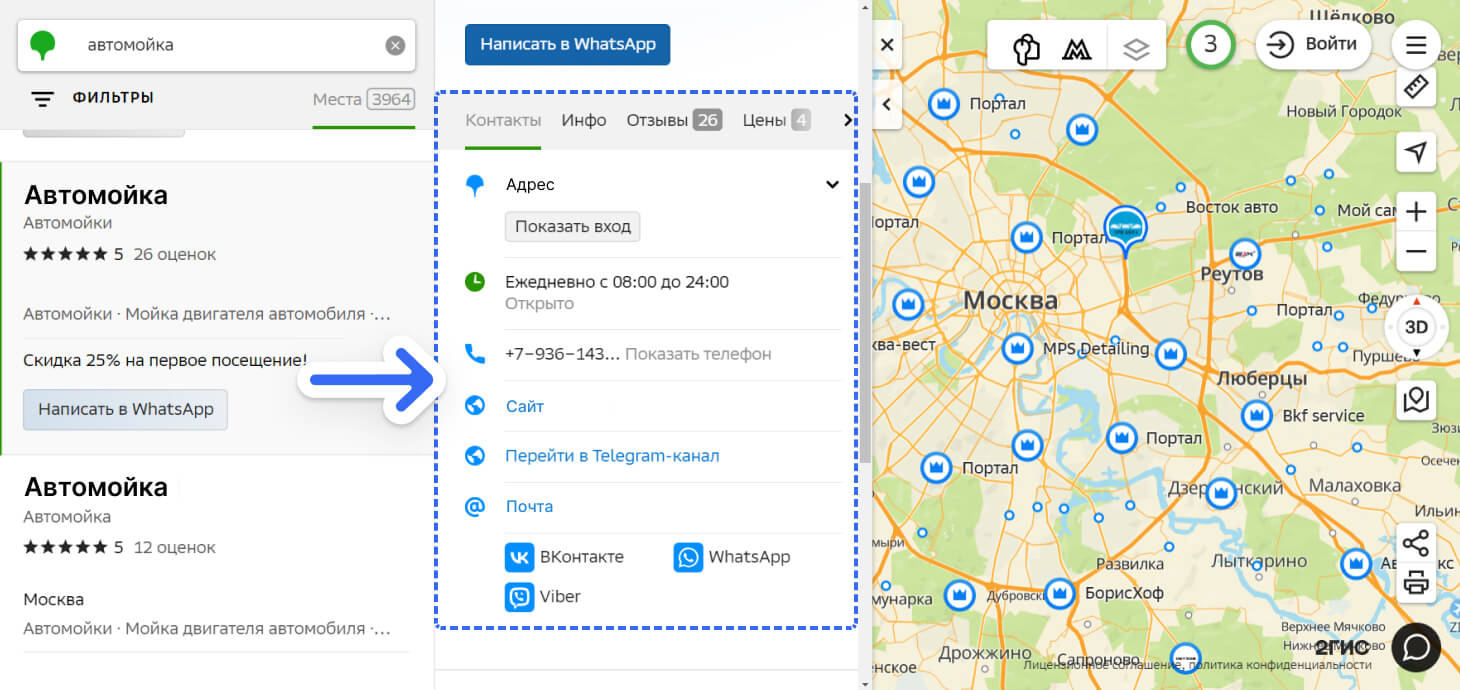Image resolution: width=1460 pixels, height=690 pixels.
Task: Click the selected car wash map marker
Action: coord(1126,230)
